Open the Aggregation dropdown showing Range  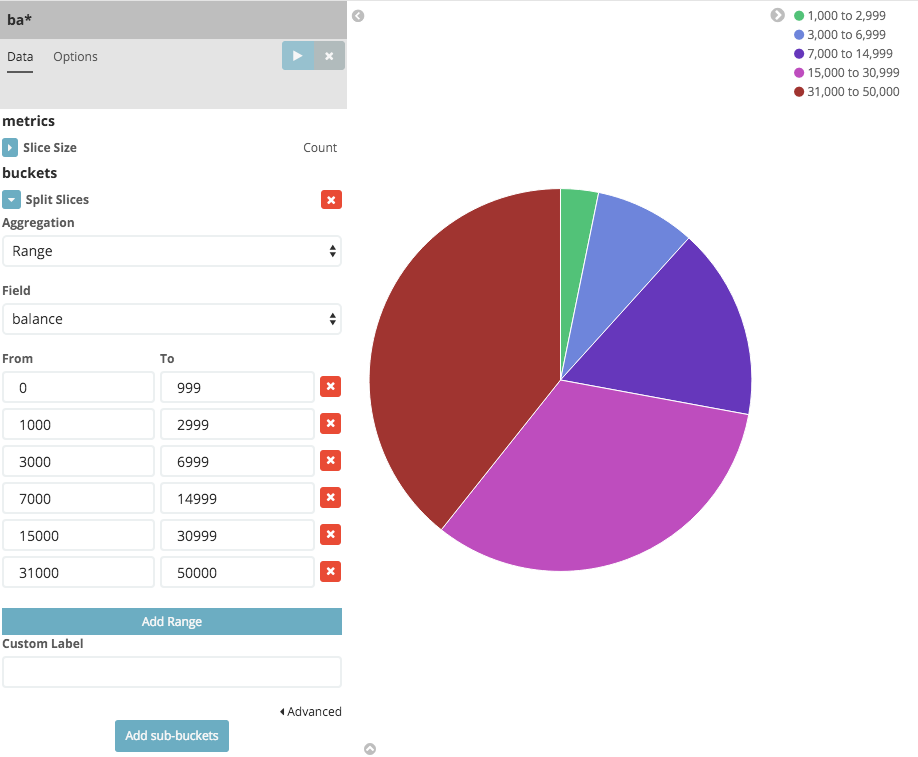(x=172, y=251)
